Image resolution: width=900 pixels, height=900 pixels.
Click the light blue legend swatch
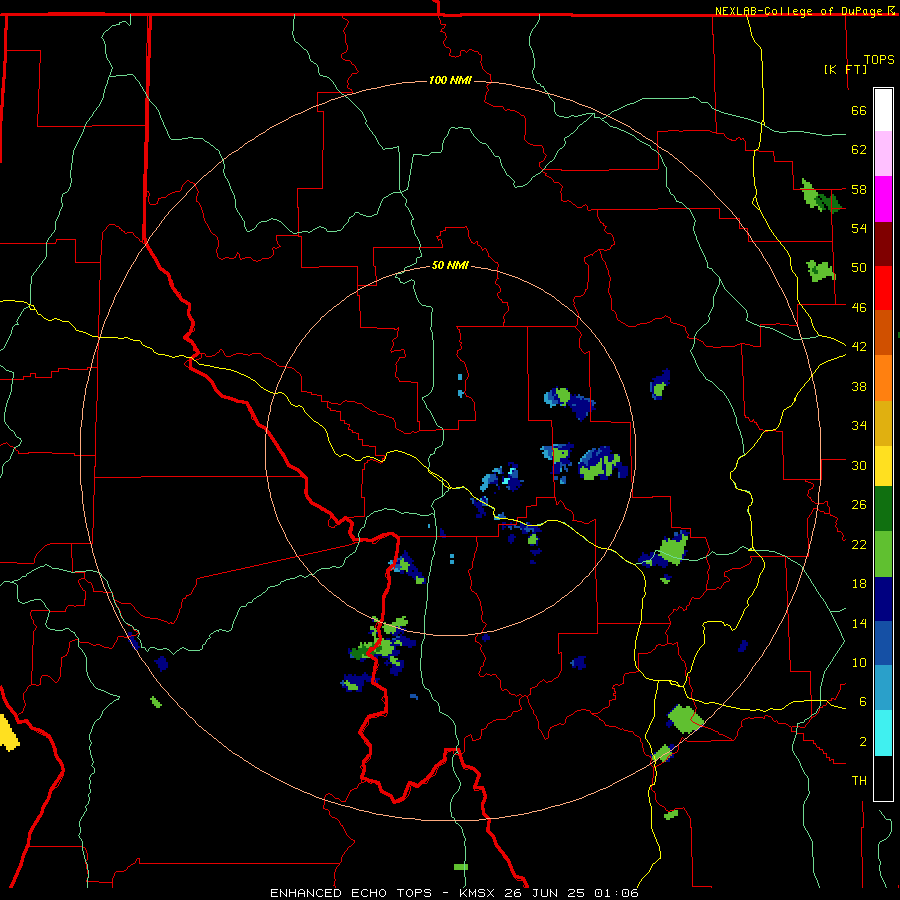pyautogui.click(x=883, y=688)
